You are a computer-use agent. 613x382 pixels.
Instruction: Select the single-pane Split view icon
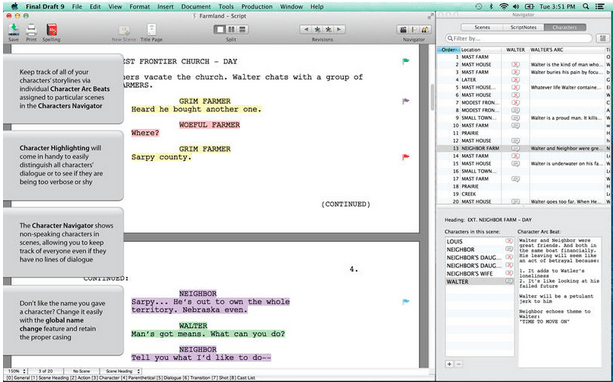tap(220, 29)
